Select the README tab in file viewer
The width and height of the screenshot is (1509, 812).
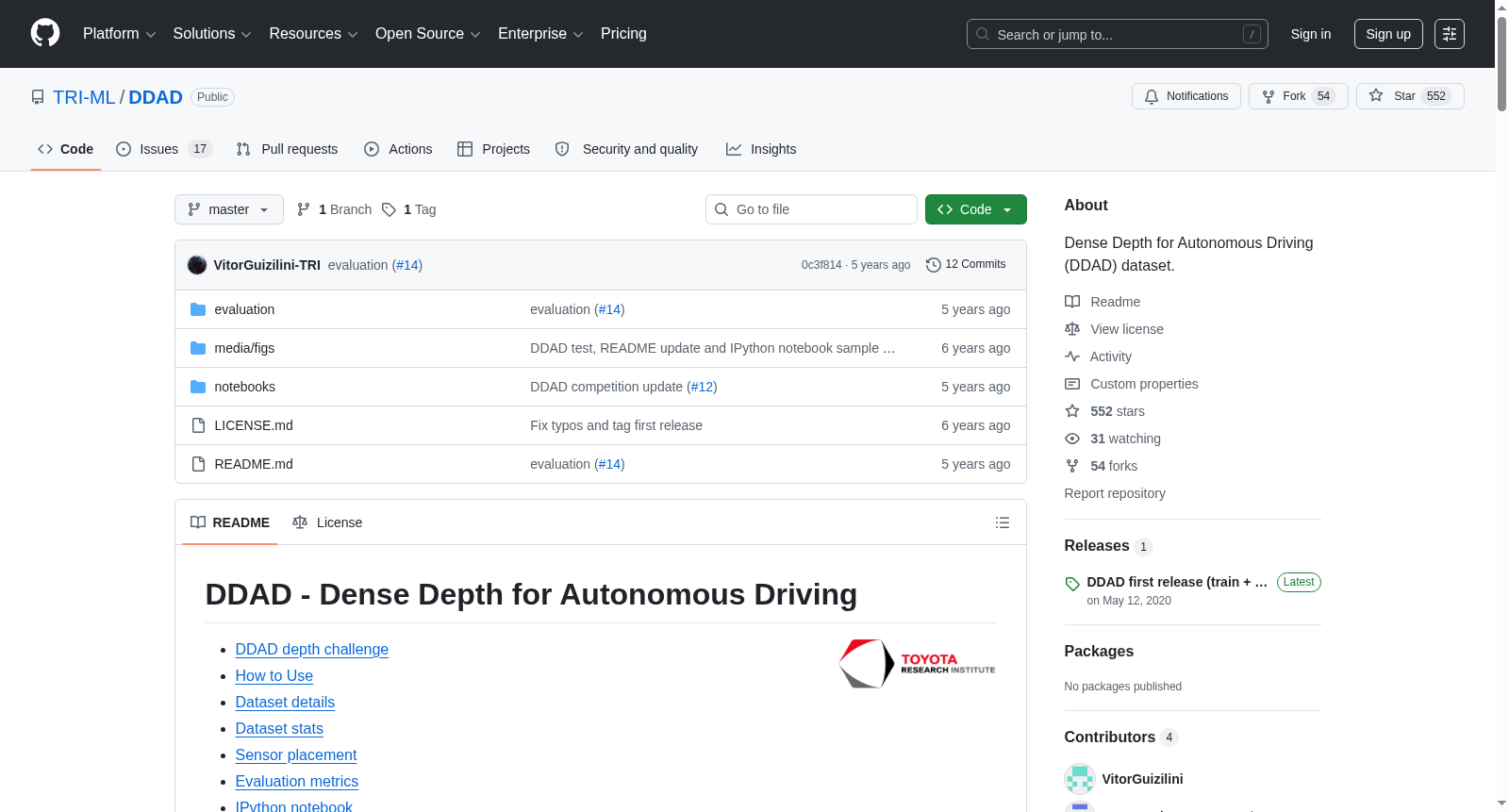(x=230, y=522)
